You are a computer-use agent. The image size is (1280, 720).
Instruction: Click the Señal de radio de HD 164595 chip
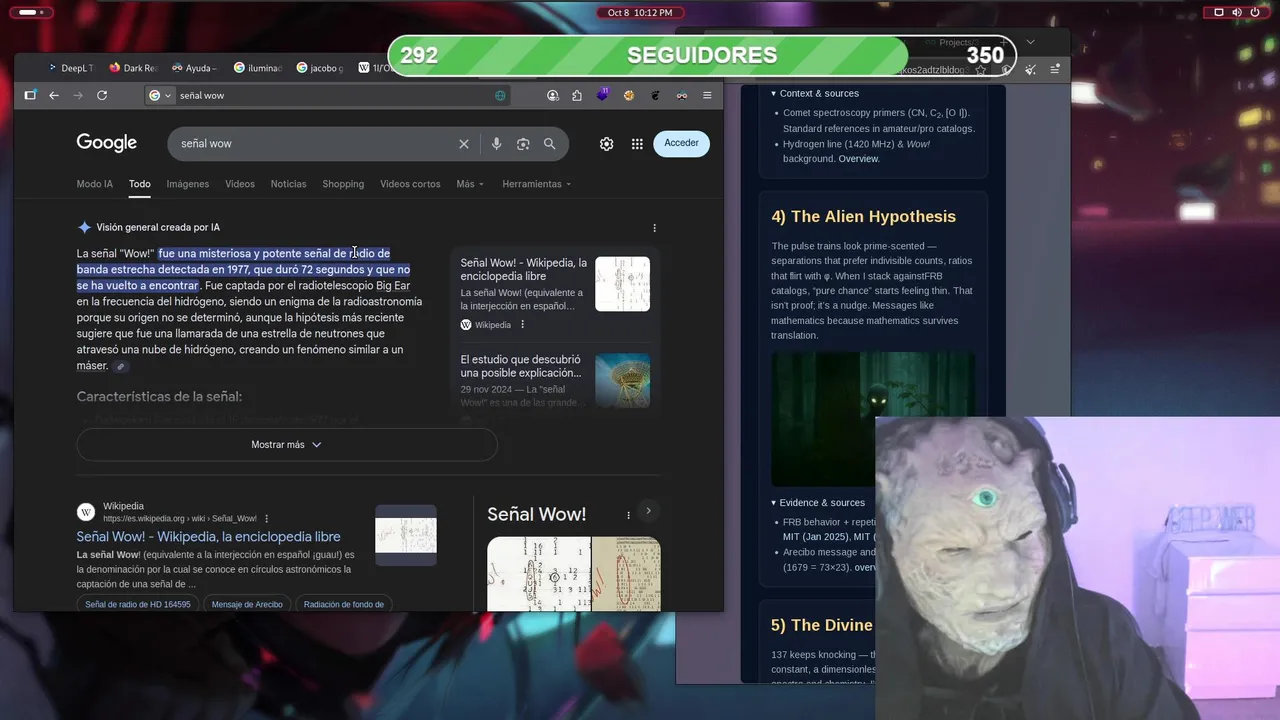pyautogui.click(x=138, y=604)
